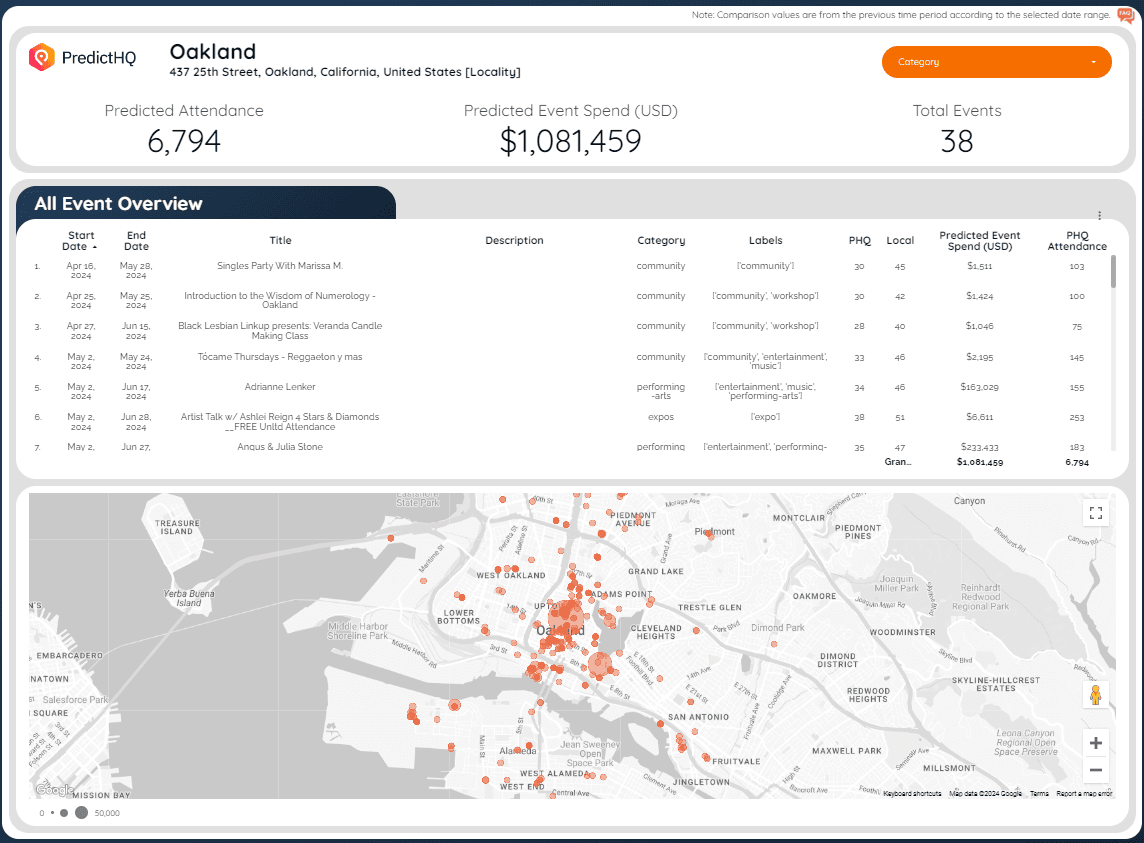
Task: Activate Street View Pegman on the map
Action: [1096, 693]
